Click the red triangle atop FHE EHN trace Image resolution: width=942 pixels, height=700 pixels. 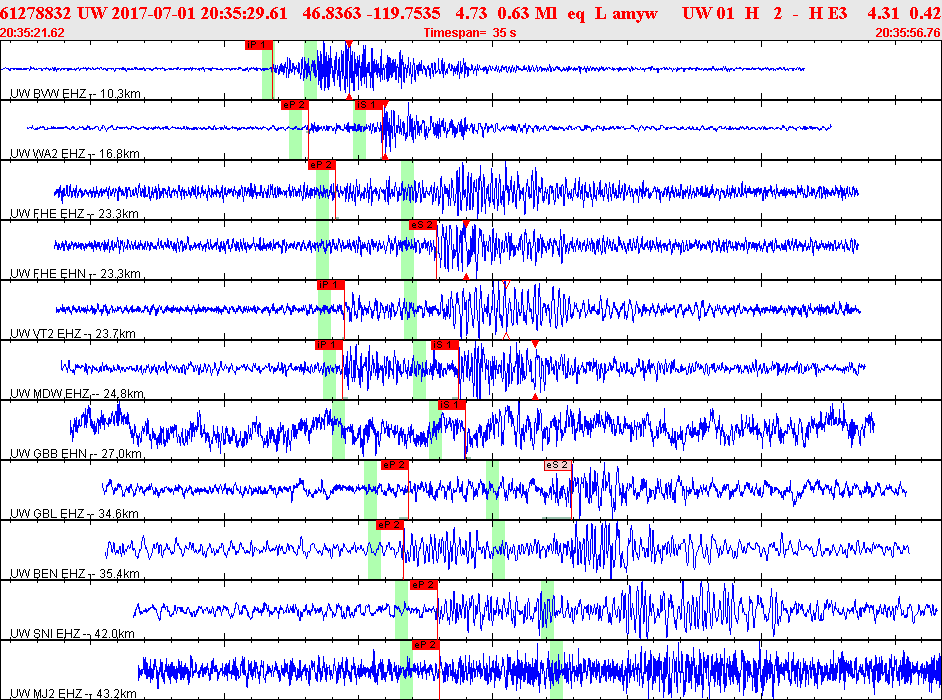tap(466, 224)
